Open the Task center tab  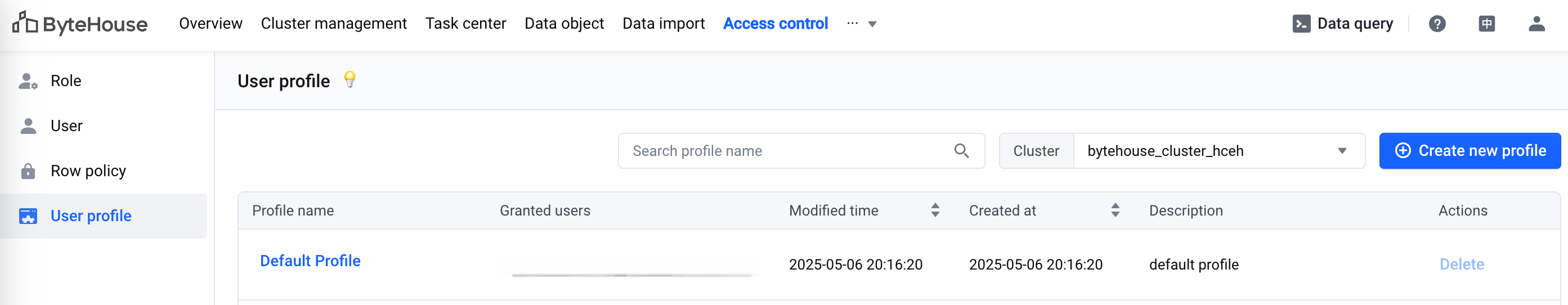point(465,24)
